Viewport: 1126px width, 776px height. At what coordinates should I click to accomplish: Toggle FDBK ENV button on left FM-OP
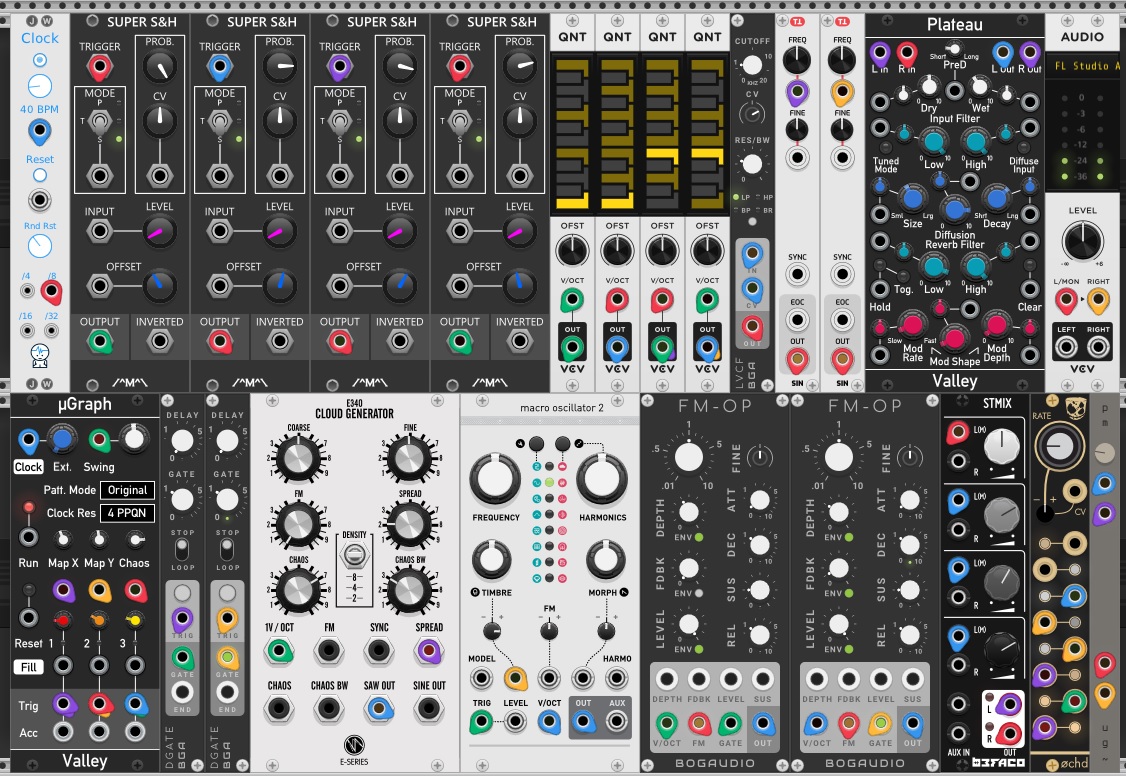pyautogui.click(x=699, y=593)
